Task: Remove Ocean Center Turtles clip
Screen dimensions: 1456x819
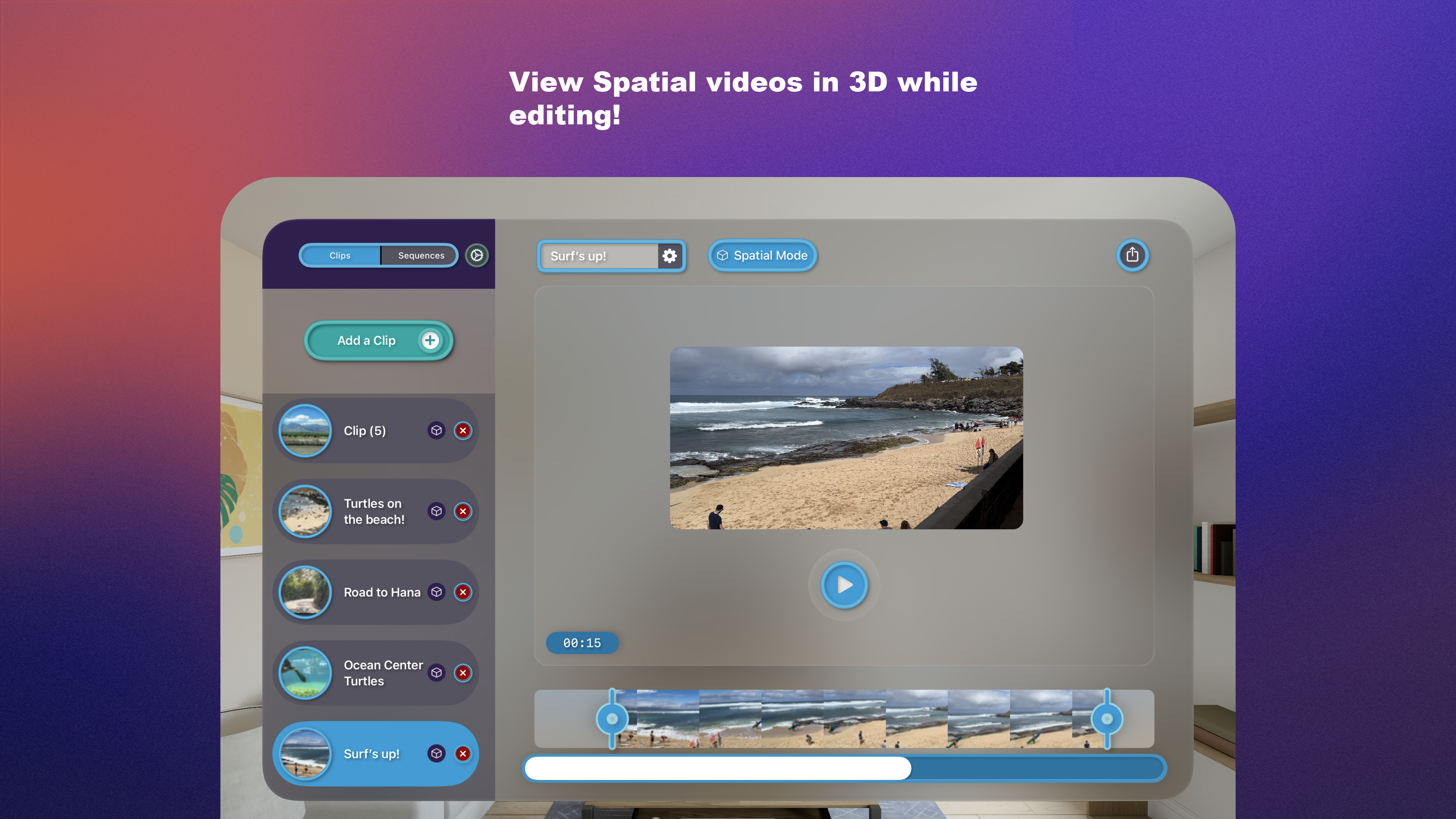Action: click(x=463, y=673)
